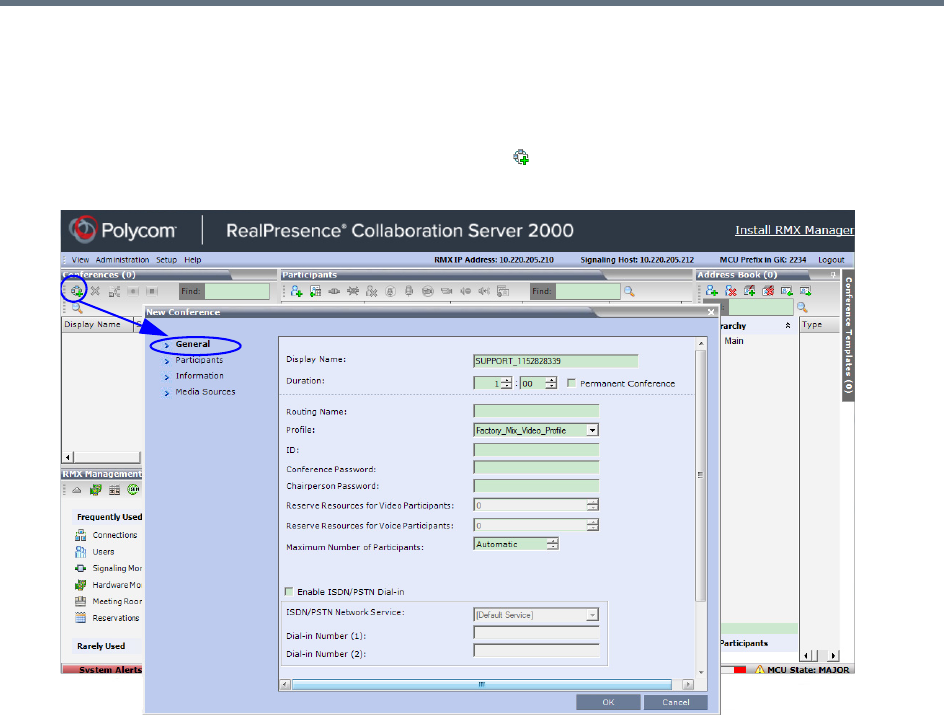Image resolution: width=944 pixels, height=715 pixels.
Task: Click Logout
Action: [x=831, y=260]
